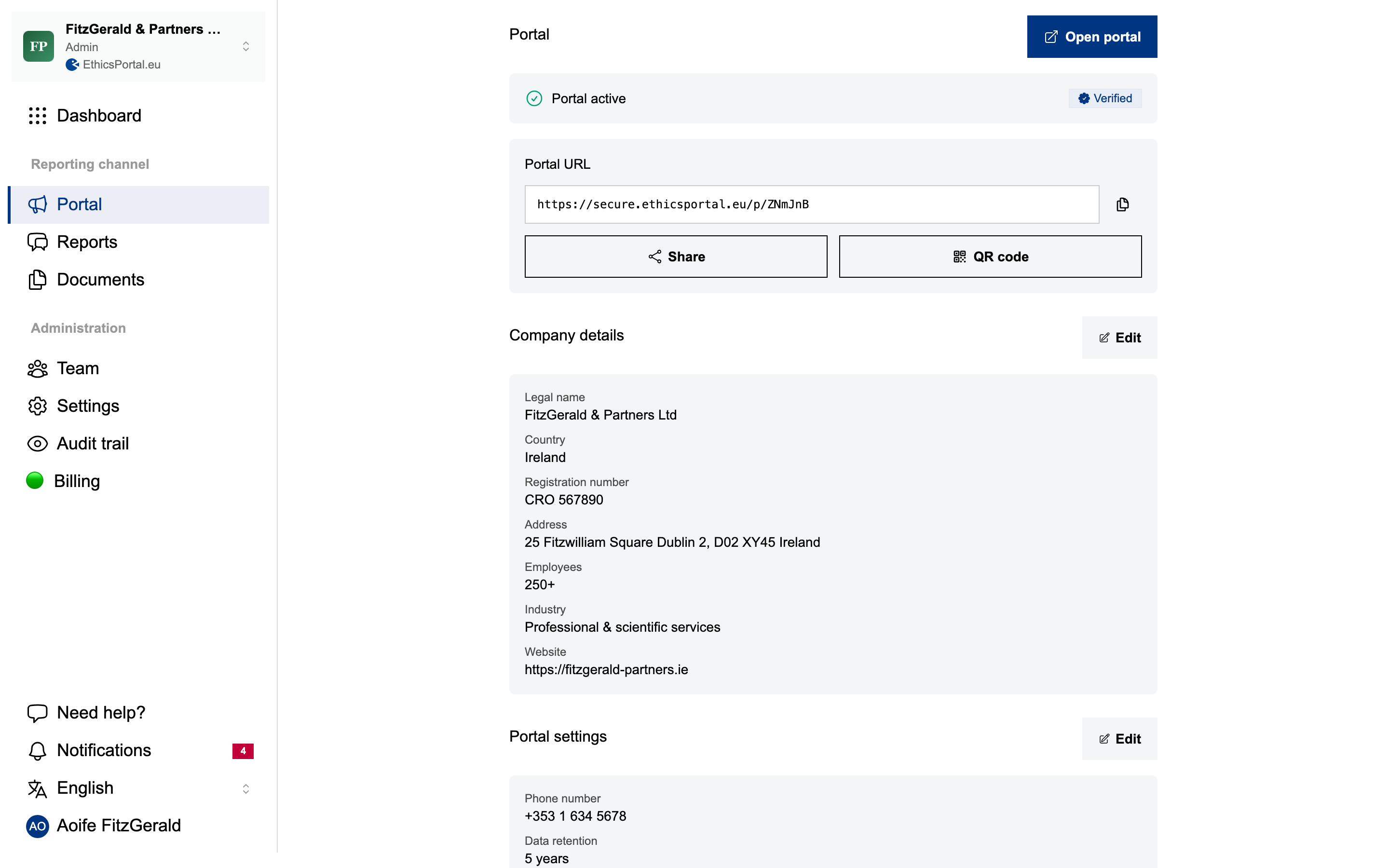Click the address '25 Fitzwilliam Square Dublin 2'
Screen dimensions: 1389x868
click(615, 542)
